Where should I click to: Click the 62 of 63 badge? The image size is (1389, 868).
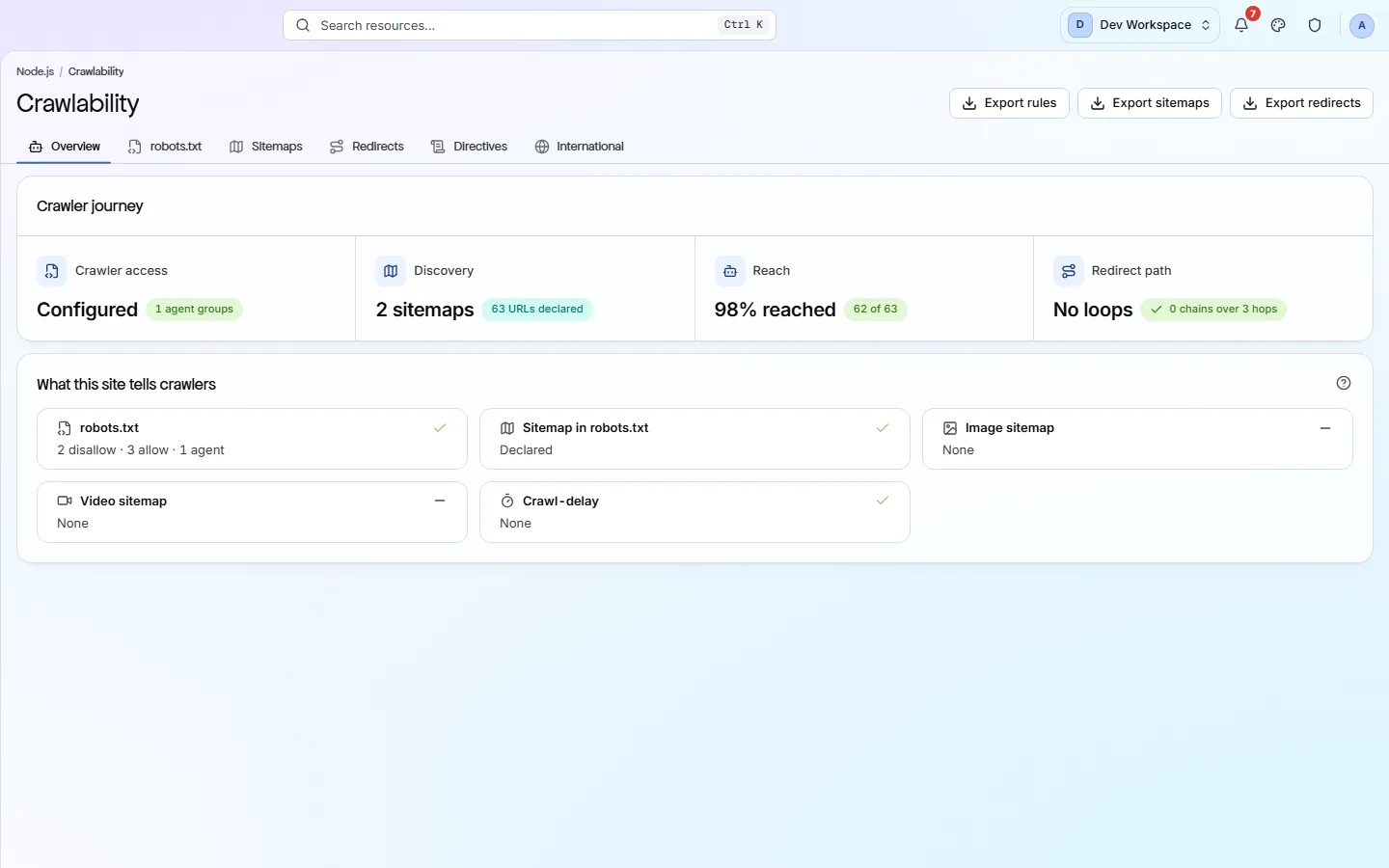click(875, 310)
